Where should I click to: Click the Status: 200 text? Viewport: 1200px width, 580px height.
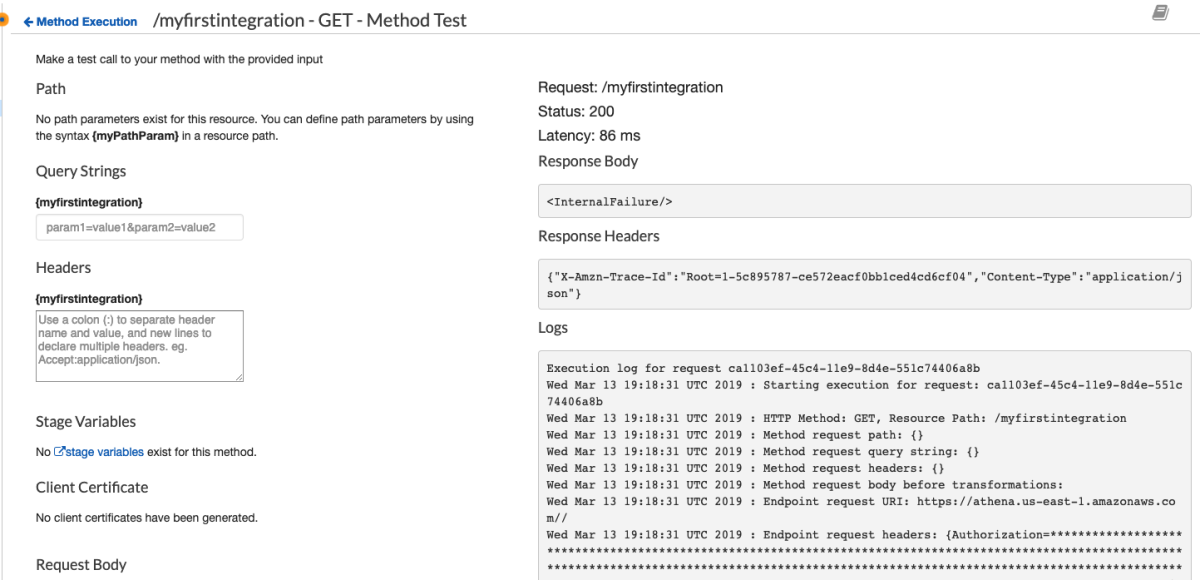(x=576, y=111)
